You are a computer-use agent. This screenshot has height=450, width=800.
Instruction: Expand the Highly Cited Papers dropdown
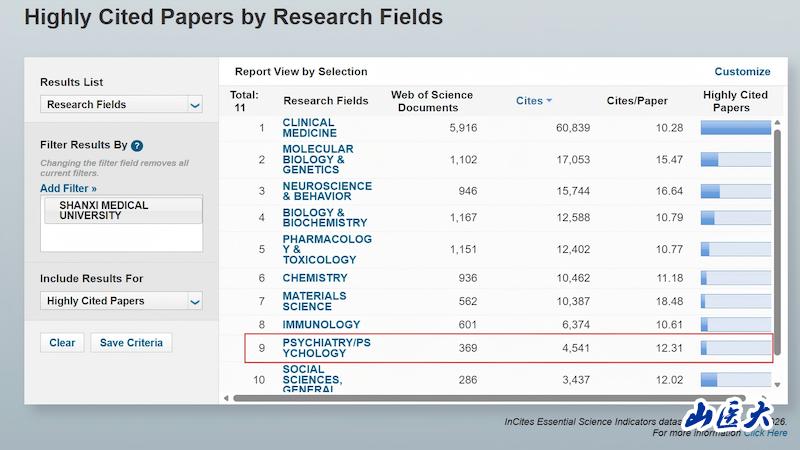pyautogui.click(x=121, y=301)
